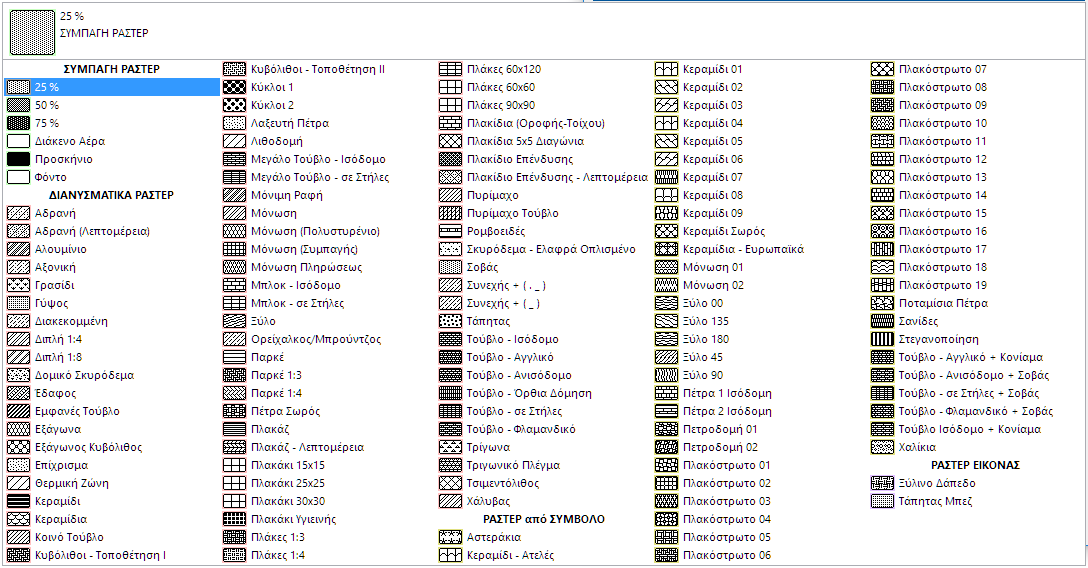Image resolution: width=1088 pixels, height=568 pixels.
Task: Select the Τάπητας dotted pattern icon
Action: pyautogui.click(x=450, y=321)
